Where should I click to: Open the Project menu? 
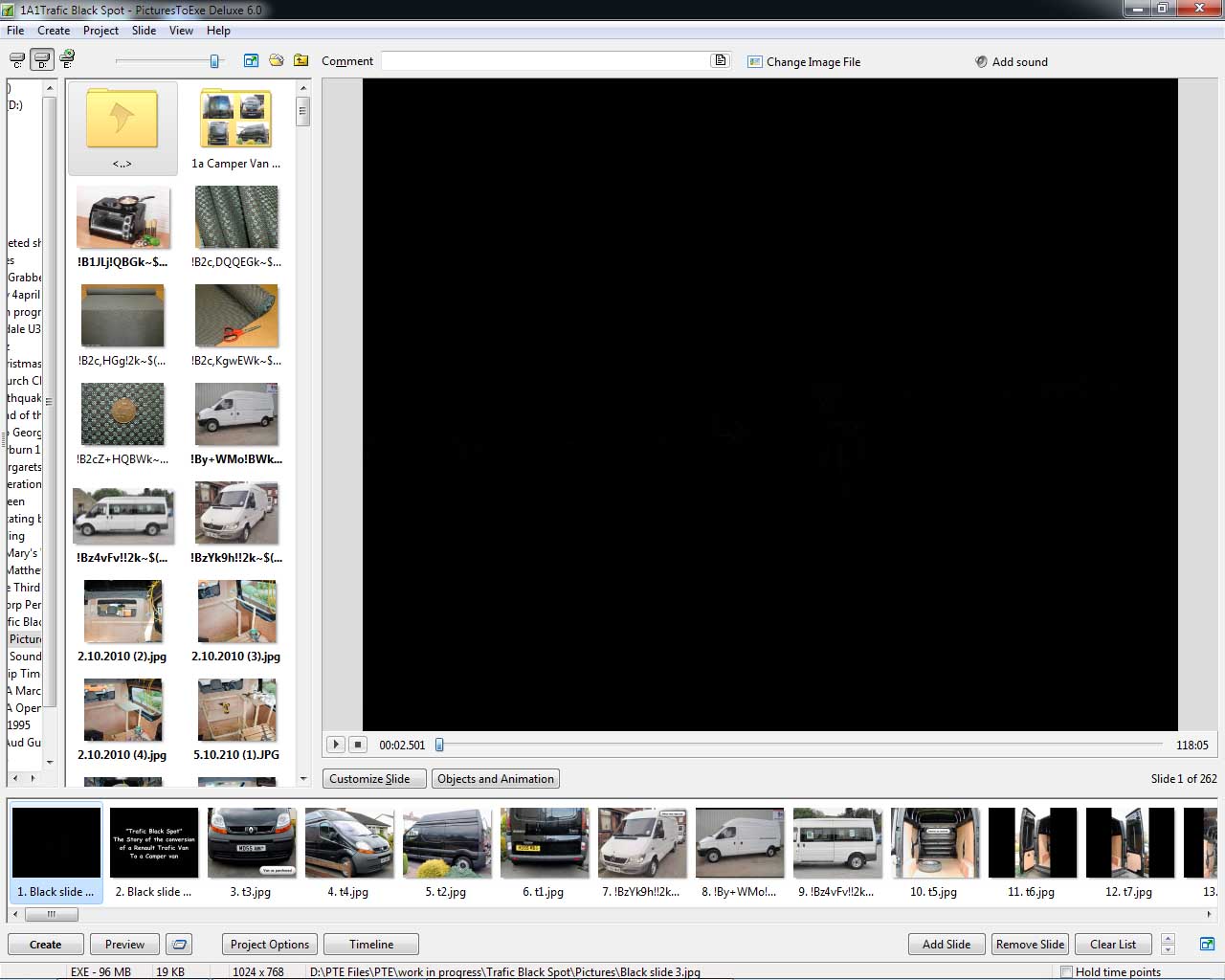[100, 31]
